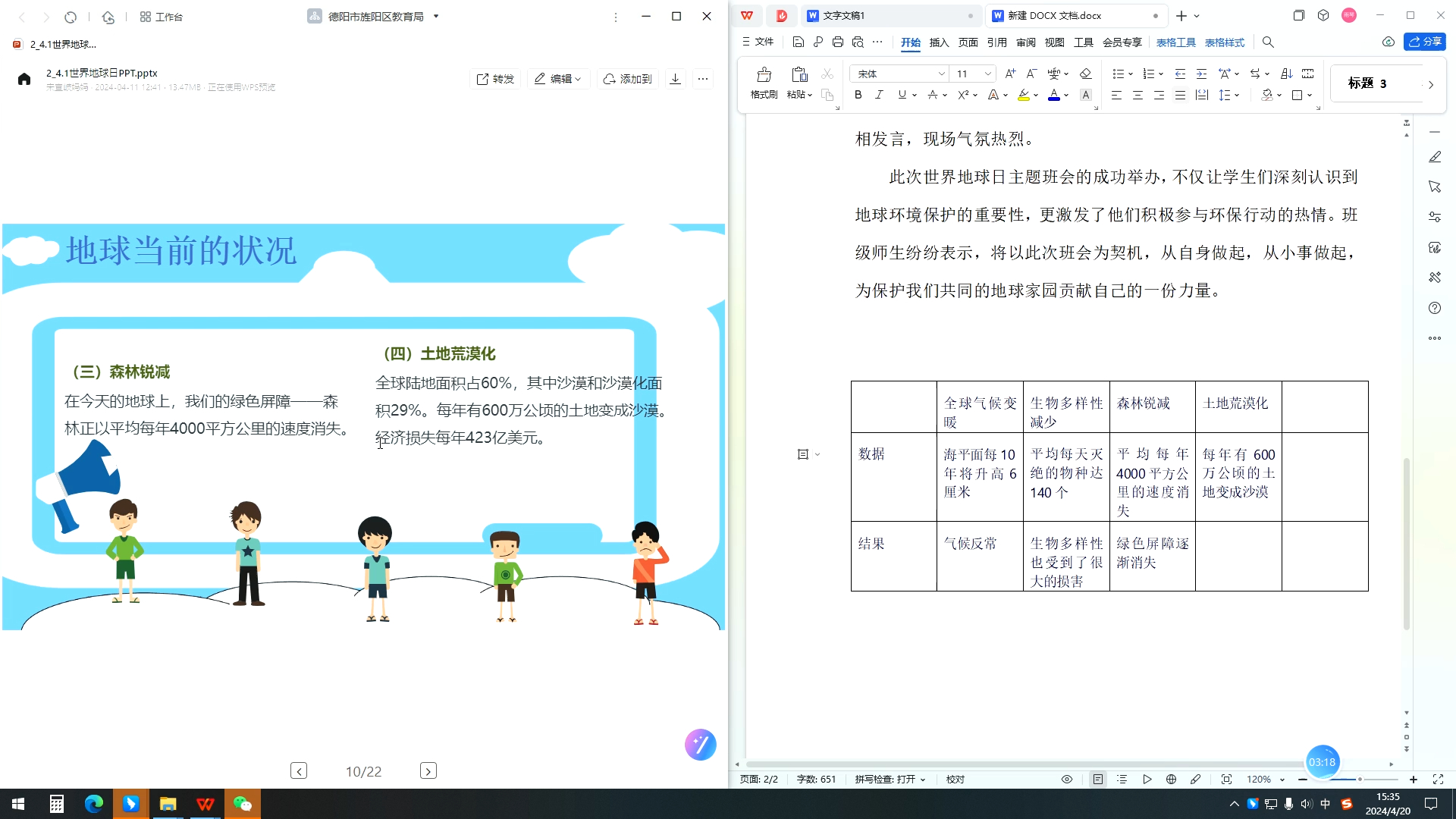Image resolution: width=1456 pixels, height=819 pixels.
Task: Open the WPS AI assistant floating icon
Action: tap(699, 745)
